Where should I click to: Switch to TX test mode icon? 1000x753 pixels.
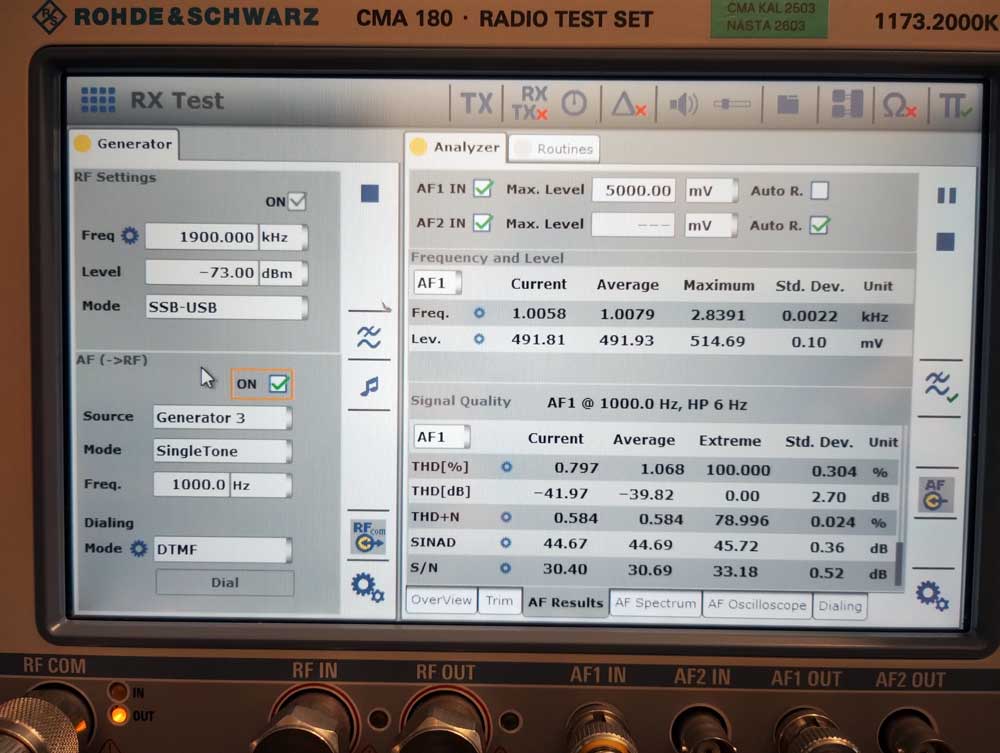(x=477, y=103)
